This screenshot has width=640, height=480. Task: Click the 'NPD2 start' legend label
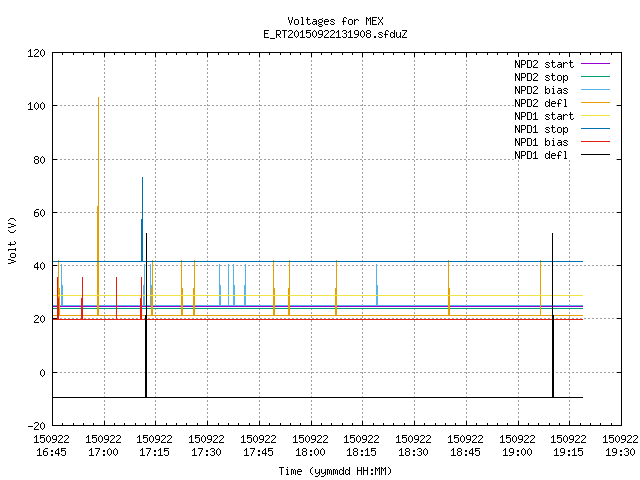tap(544, 64)
